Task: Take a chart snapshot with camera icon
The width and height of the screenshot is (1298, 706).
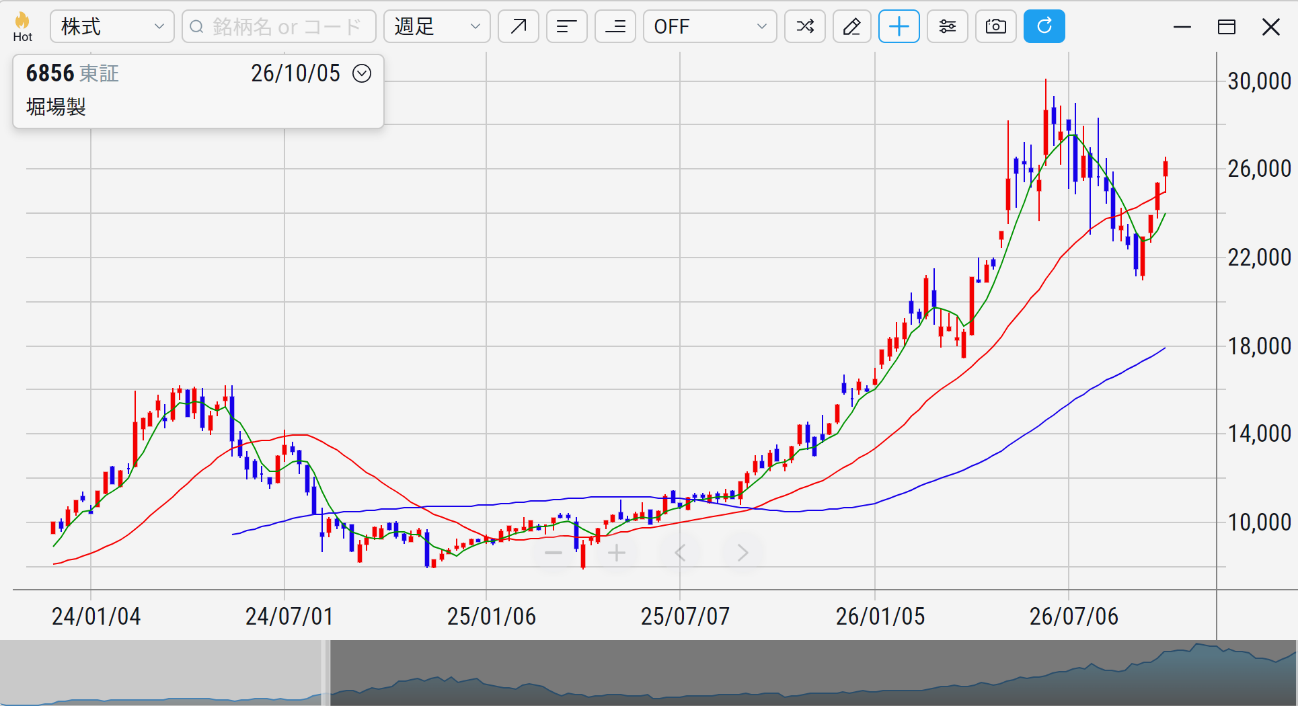Action: pos(995,27)
